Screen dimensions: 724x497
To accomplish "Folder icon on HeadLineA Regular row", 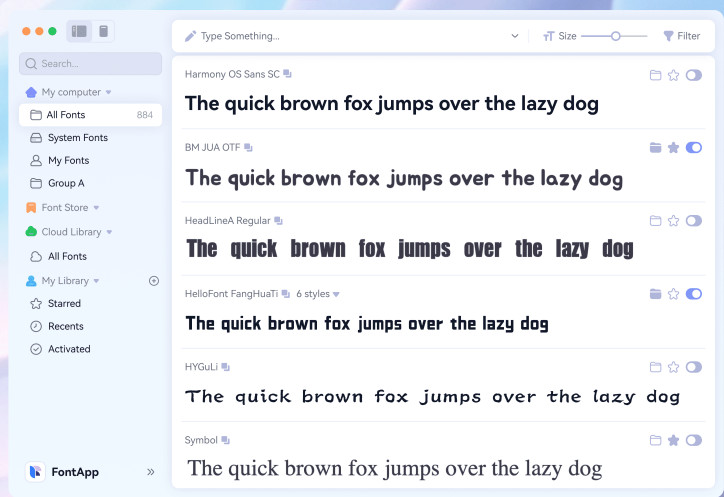I will click(655, 221).
